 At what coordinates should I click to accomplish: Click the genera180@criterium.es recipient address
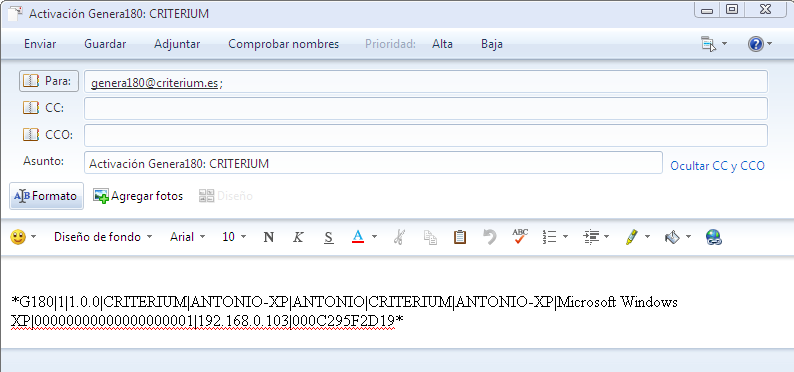tap(154, 84)
